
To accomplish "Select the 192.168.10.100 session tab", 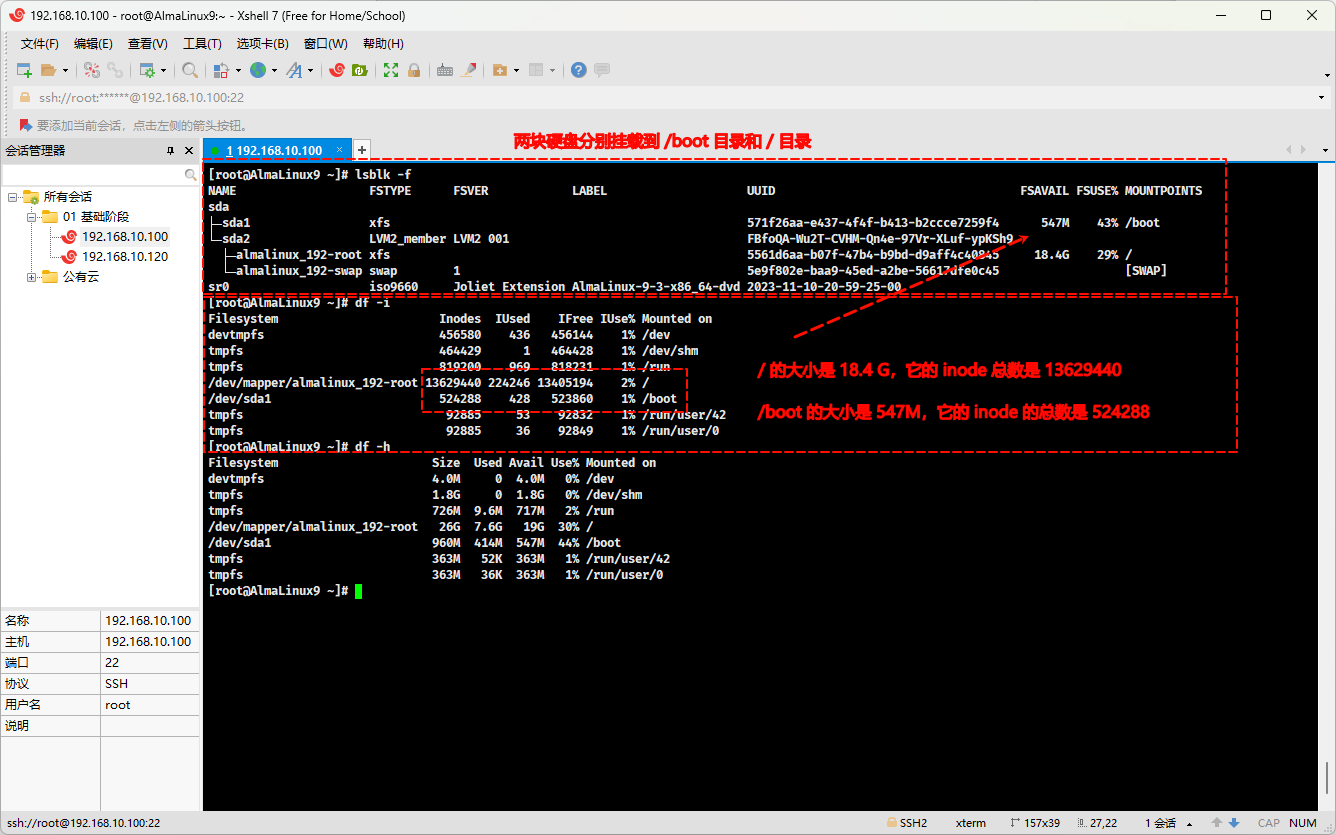I will pos(273,150).
